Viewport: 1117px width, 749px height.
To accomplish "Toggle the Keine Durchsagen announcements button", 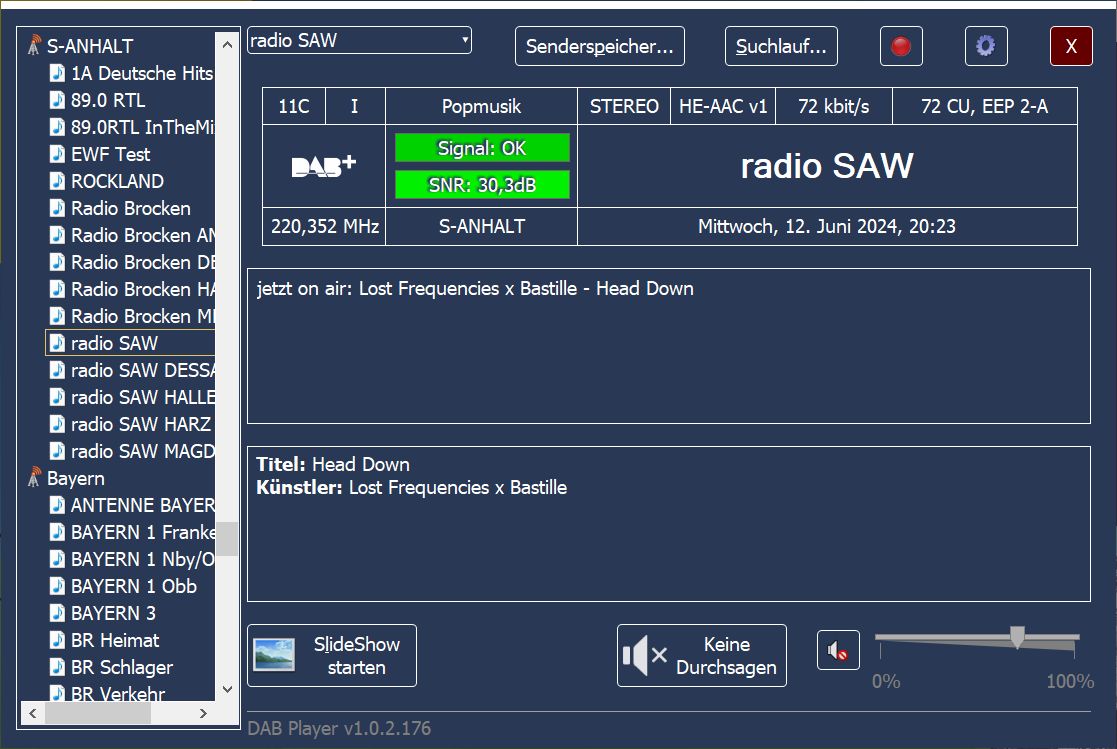I will [701, 656].
